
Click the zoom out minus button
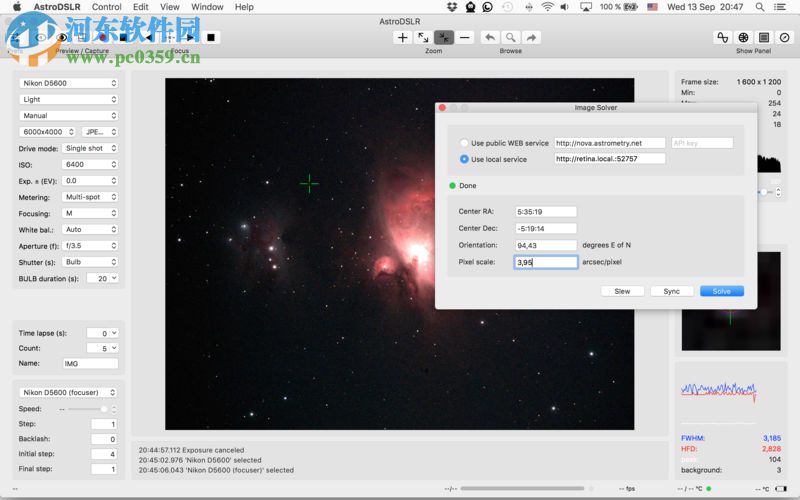point(464,37)
